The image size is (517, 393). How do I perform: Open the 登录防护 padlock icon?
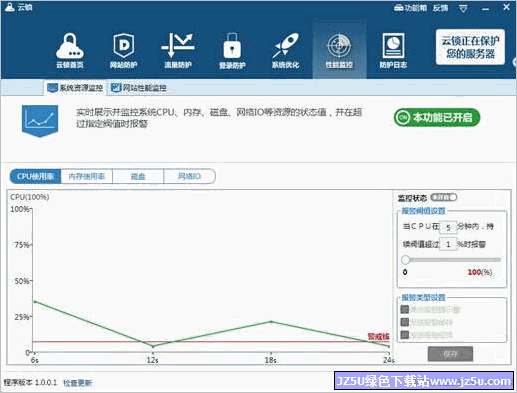[x=232, y=51]
